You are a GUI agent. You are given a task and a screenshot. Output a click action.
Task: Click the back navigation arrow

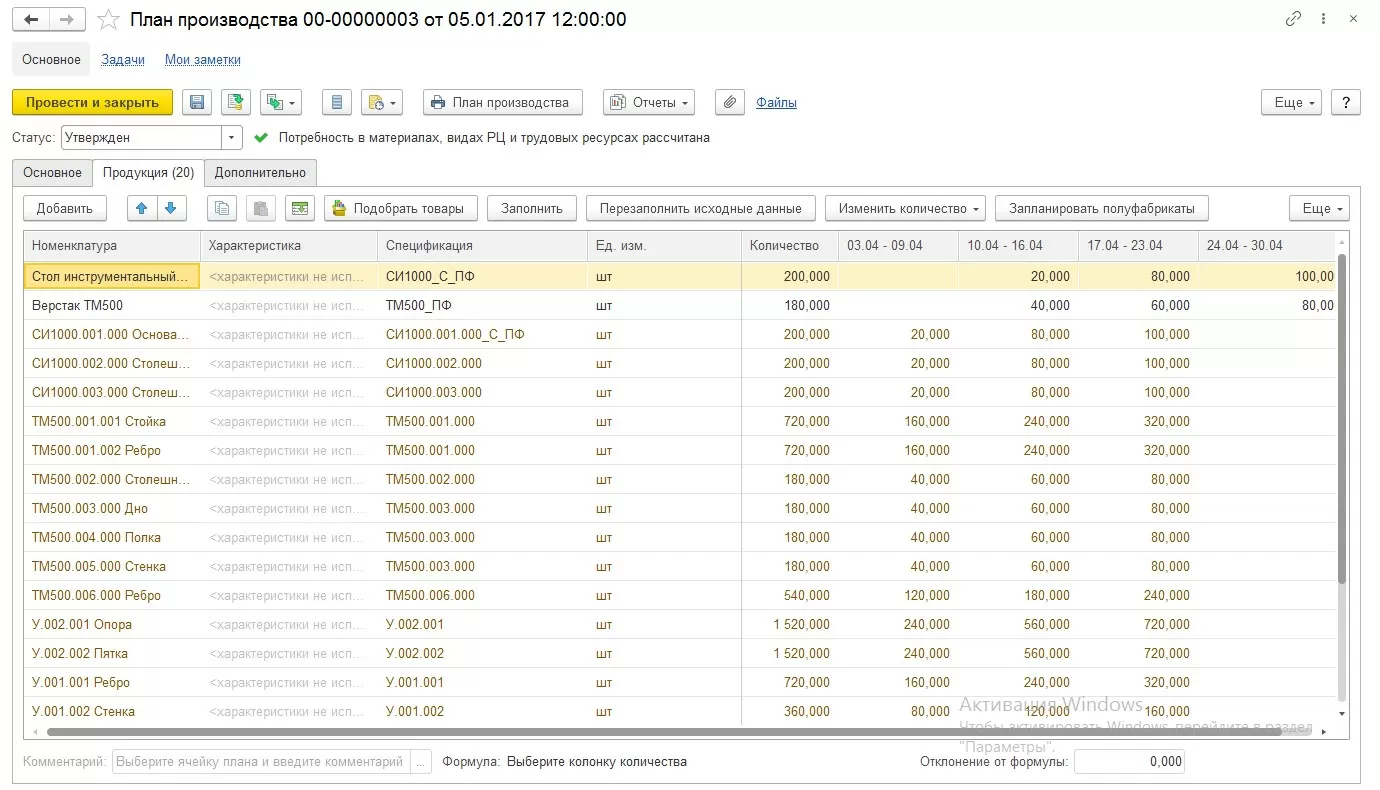pyautogui.click(x=31, y=19)
